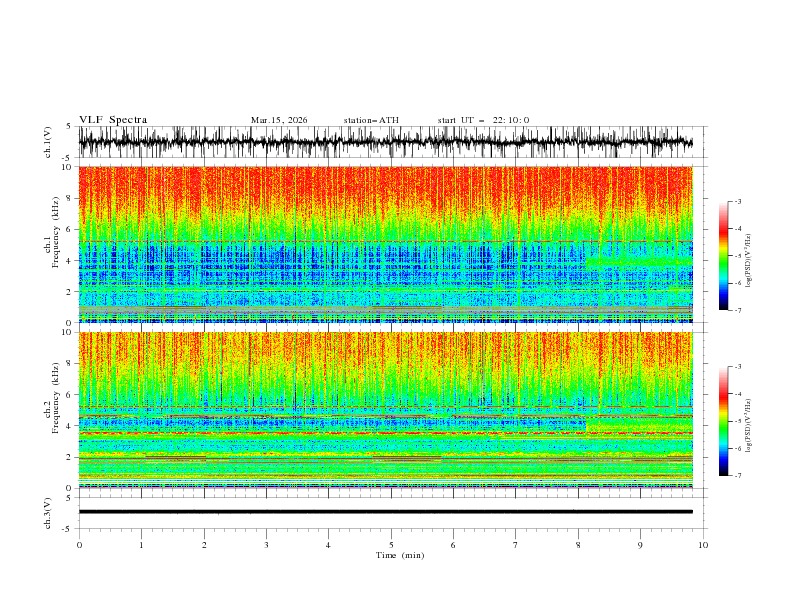
Task: Select the start UT 22:10:0 text
Action: 483,120
